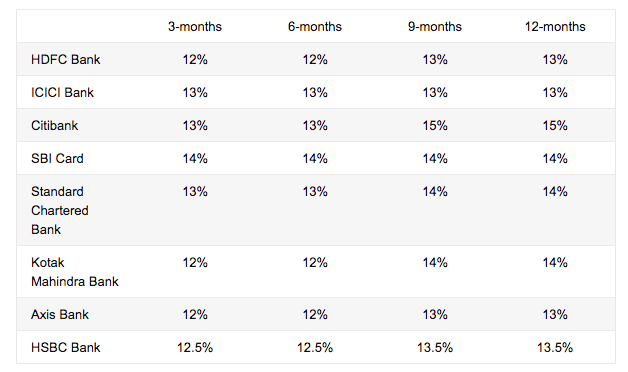Click the 9-months column header
The height and width of the screenshot is (372, 628).
pyautogui.click(x=435, y=27)
